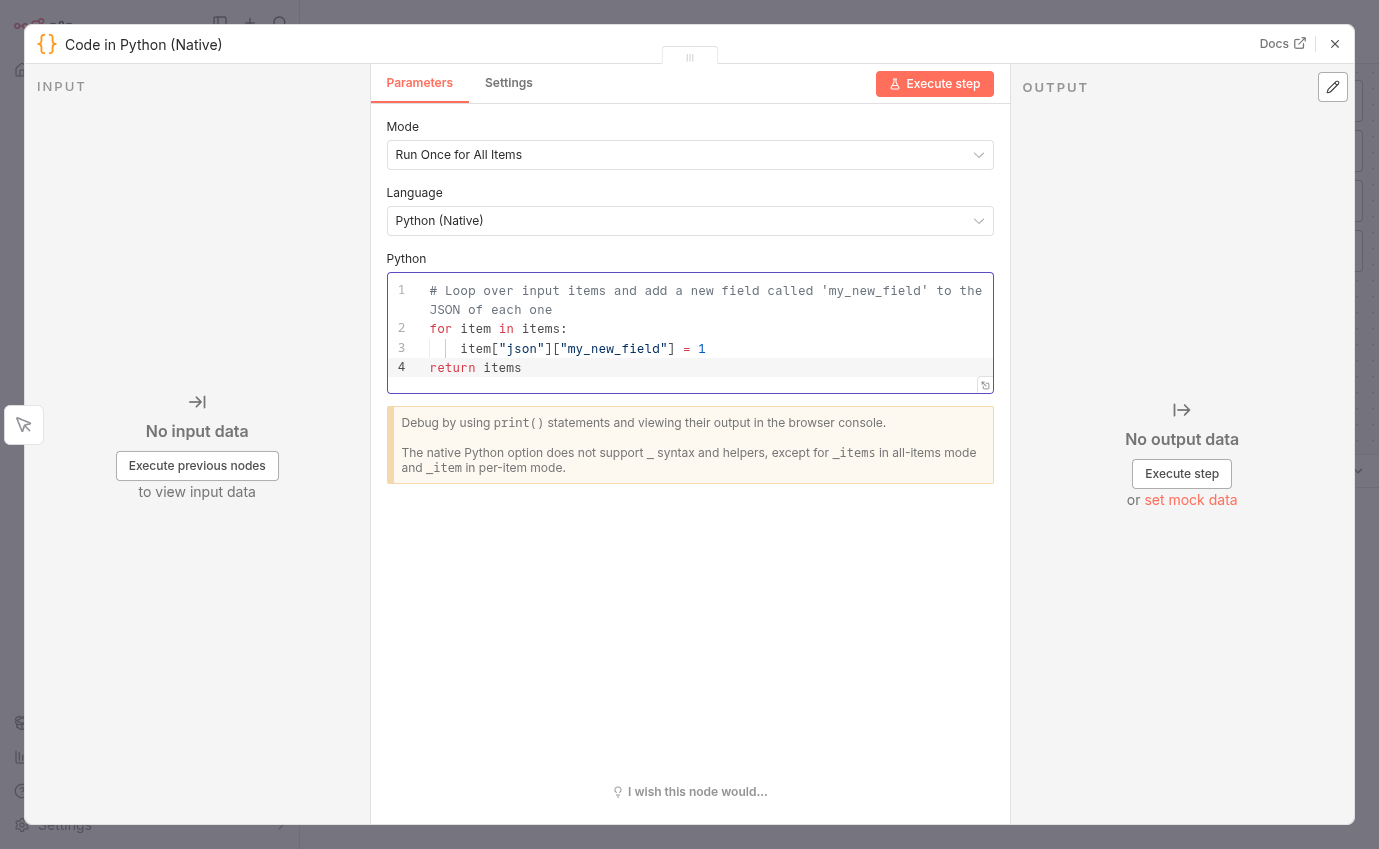Screen dimensions: 1379x849
Task: Select the cursor arrow button on the left edge
Action: tap(23, 424)
